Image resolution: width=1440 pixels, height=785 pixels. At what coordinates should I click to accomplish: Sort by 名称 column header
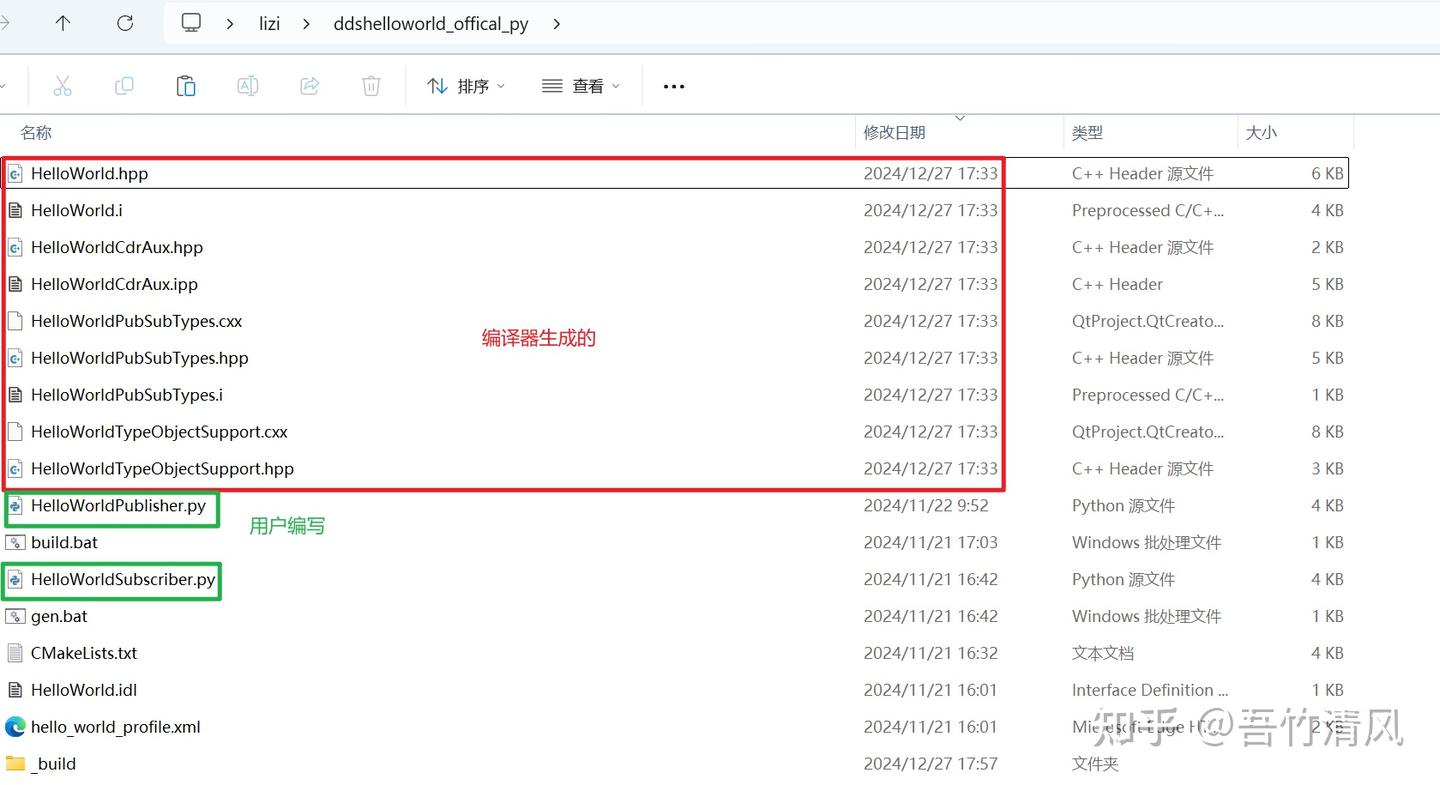pyautogui.click(x=36, y=132)
